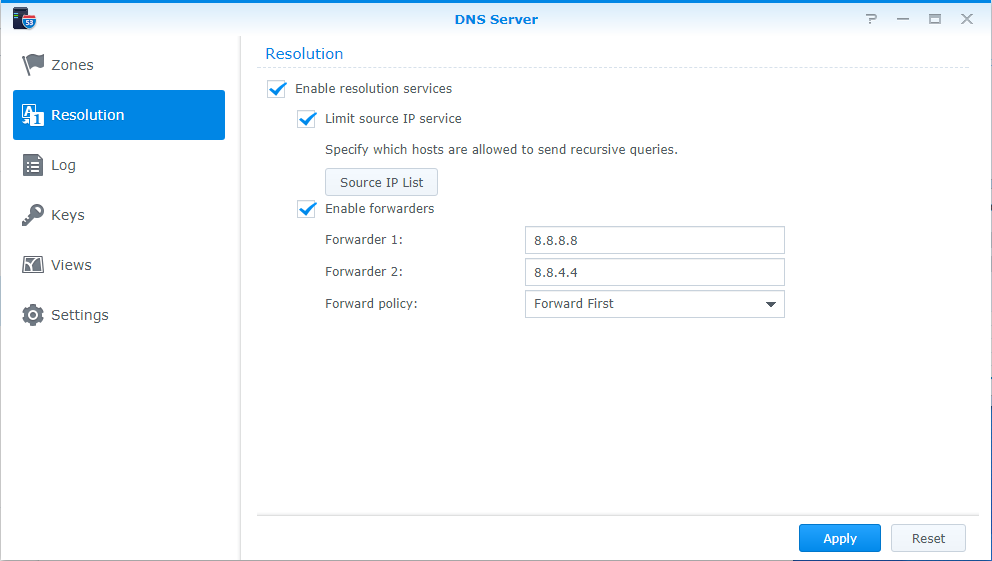Click the Reset button
This screenshot has height=561, width=992.
pos(928,538)
